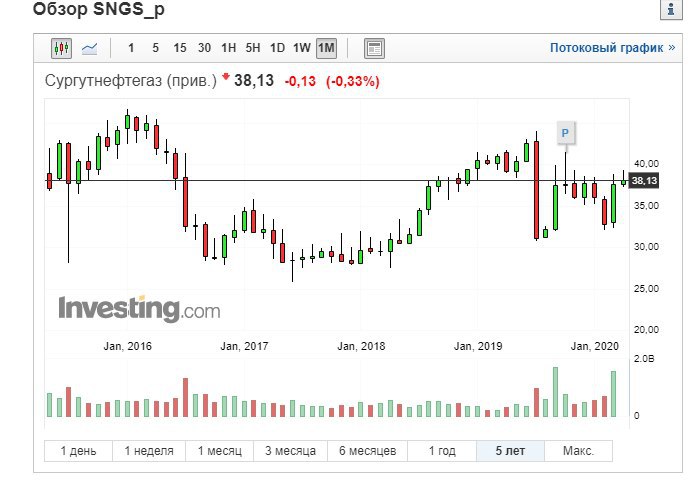The image size is (692, 482).
Task: Select the 1 год range tab
Action: (441, 451)
